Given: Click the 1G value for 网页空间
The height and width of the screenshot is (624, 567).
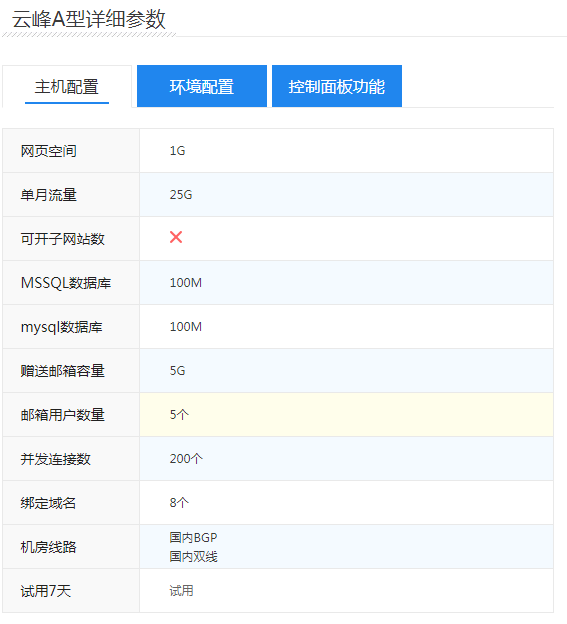Looking at the screenshot, I should [177, 151].
